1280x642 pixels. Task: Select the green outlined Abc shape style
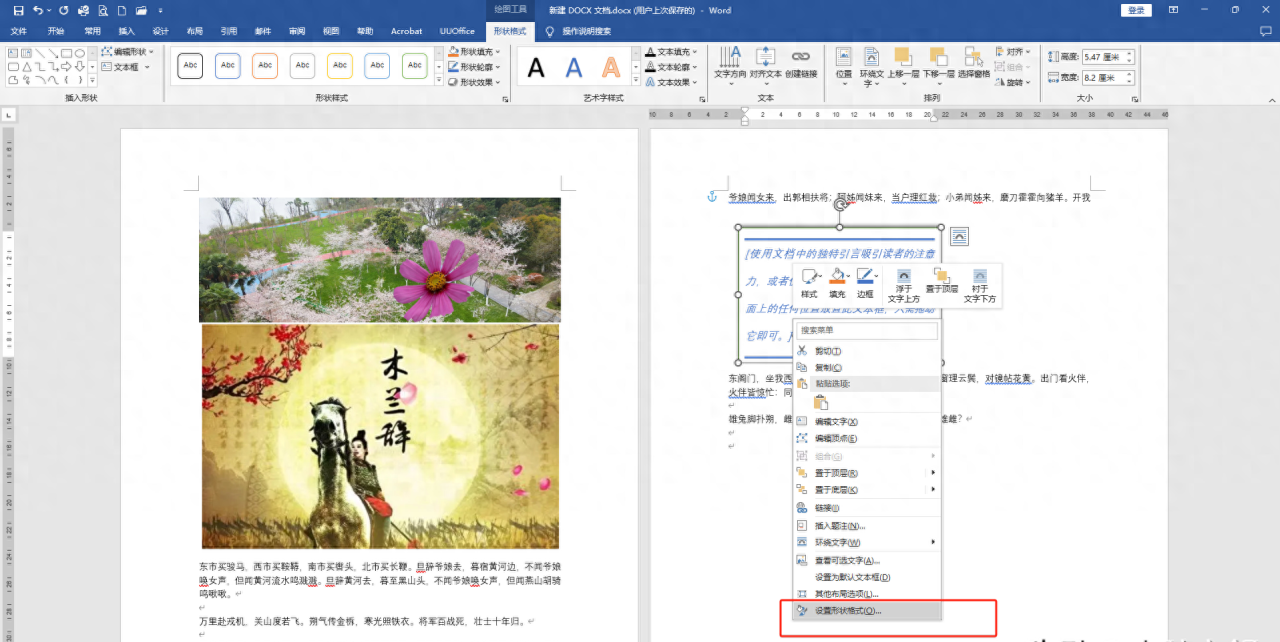415,66
